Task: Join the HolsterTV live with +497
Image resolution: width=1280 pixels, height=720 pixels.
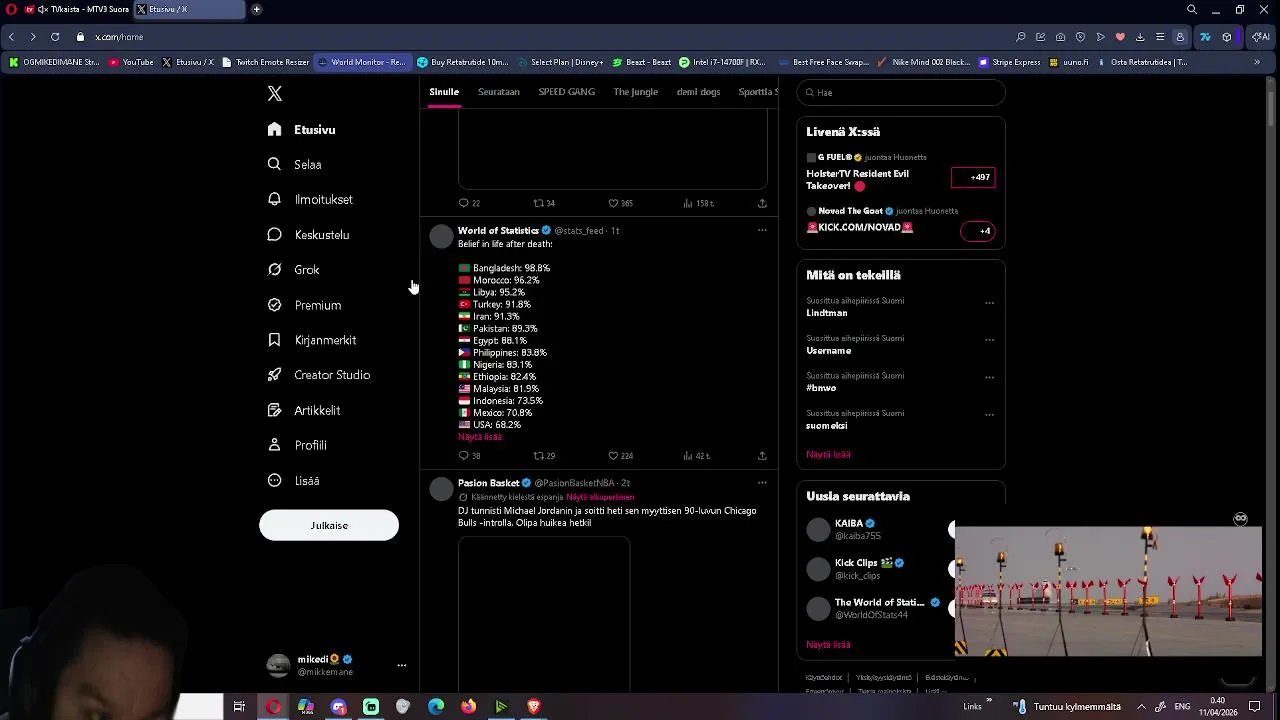Action: click(973, 178)
